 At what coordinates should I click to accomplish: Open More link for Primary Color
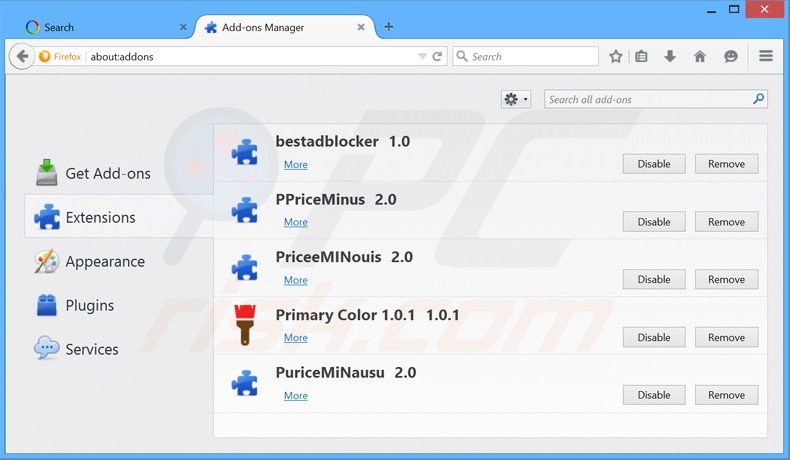click(296, 338)
